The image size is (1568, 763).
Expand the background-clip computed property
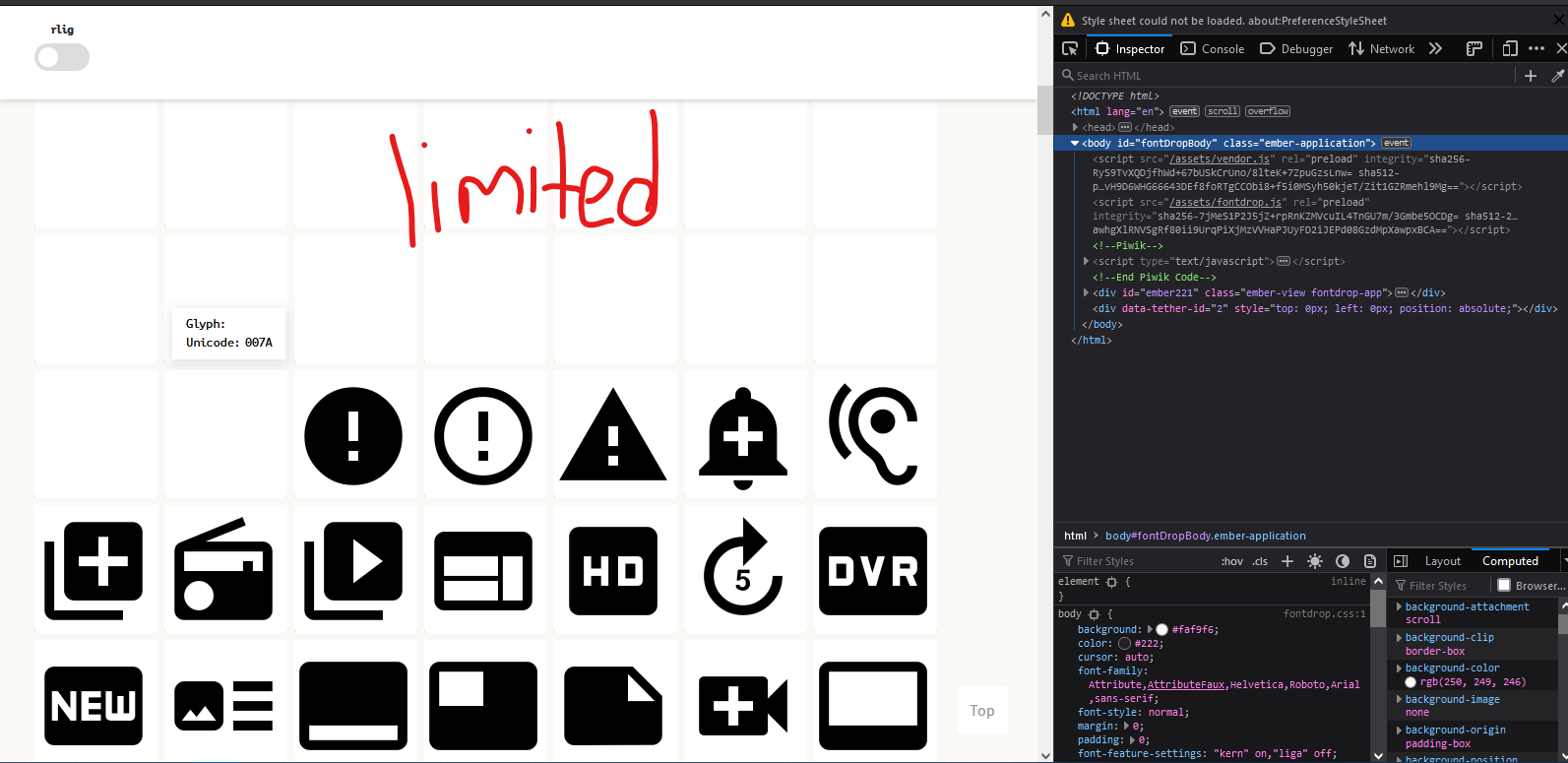pyautogui.click(x=1400, y=637)
